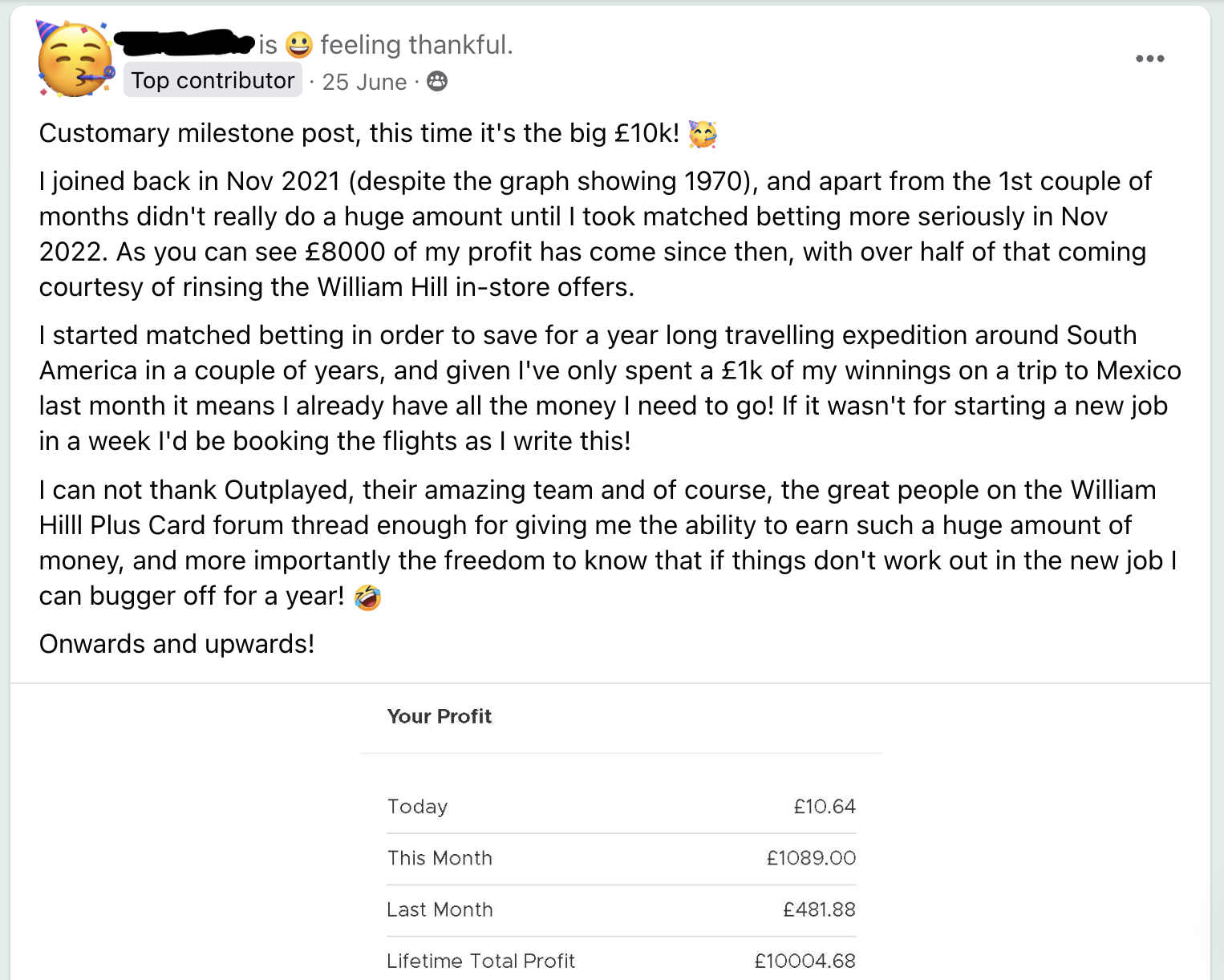Open the Your Profit screenshot image
This screenshot has width=1224, height=980.
pyautogui.click(x=621, y=834)
